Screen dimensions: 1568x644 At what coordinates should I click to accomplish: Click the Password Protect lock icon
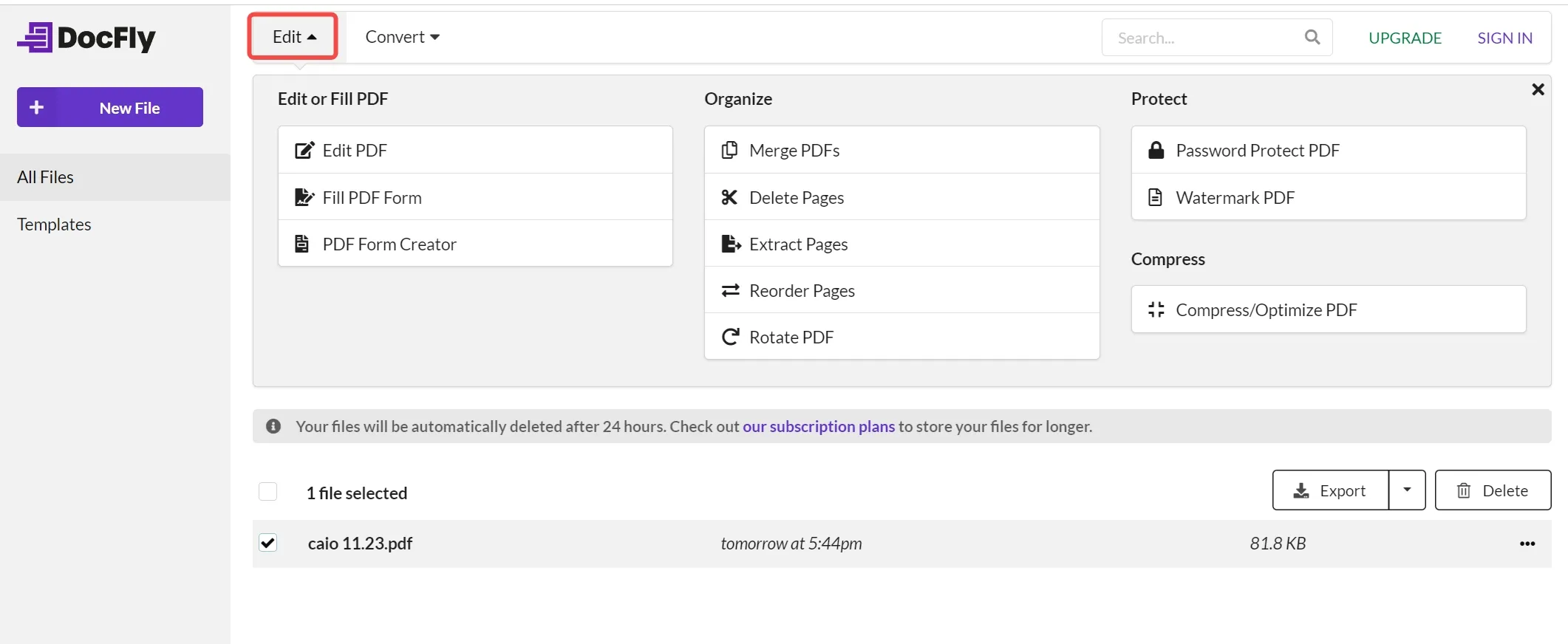click(1156, 151)
